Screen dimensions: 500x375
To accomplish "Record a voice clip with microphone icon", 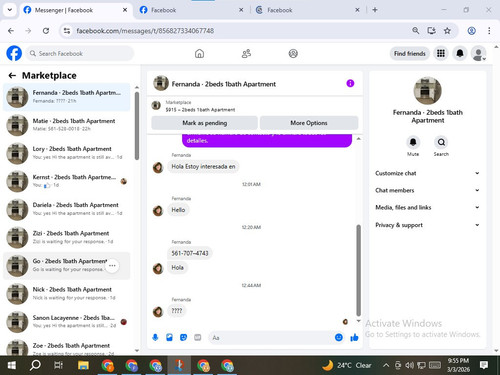I will coord(155,338).
